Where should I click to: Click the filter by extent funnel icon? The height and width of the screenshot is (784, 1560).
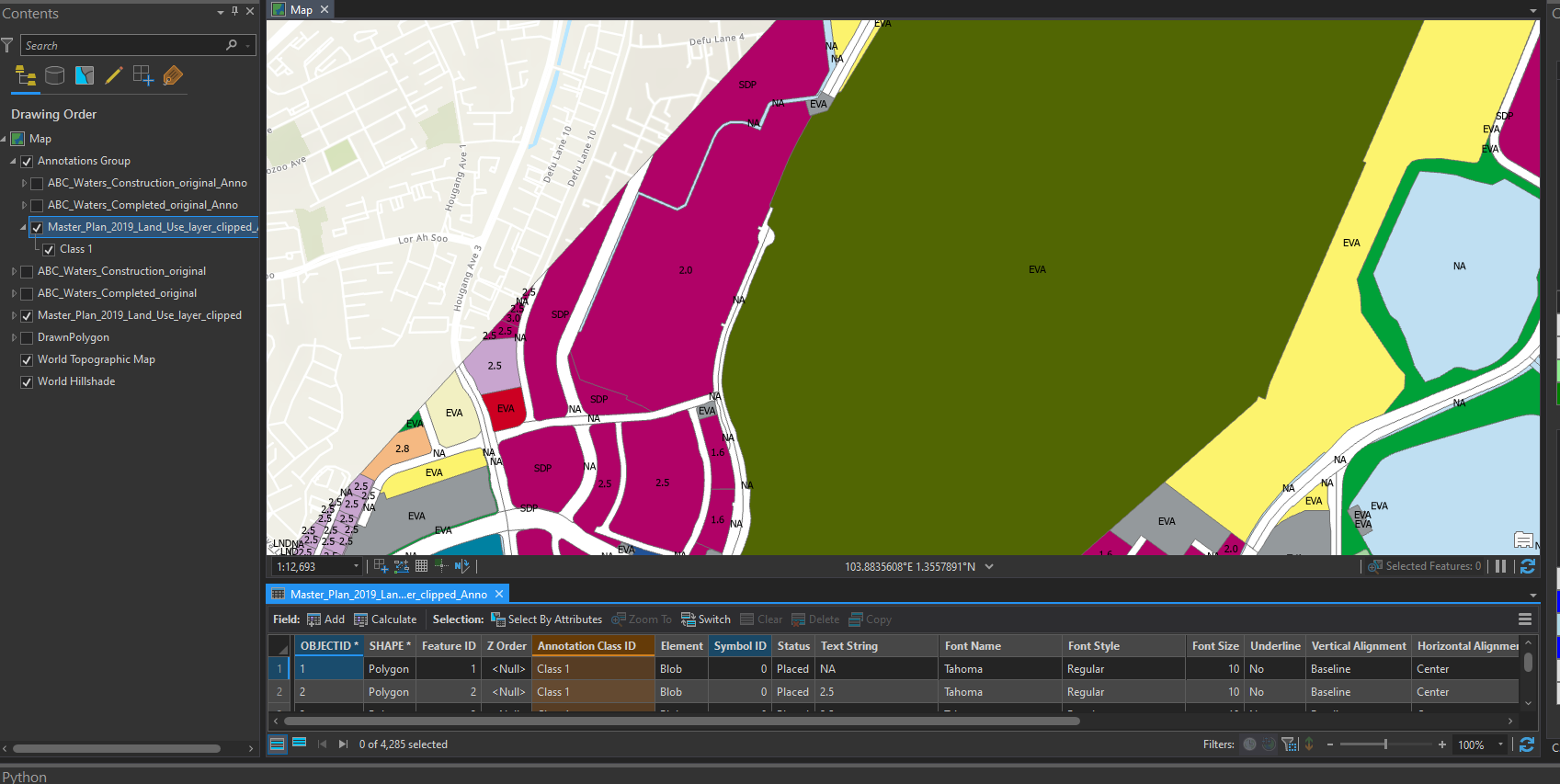(x=1289, y=744)
